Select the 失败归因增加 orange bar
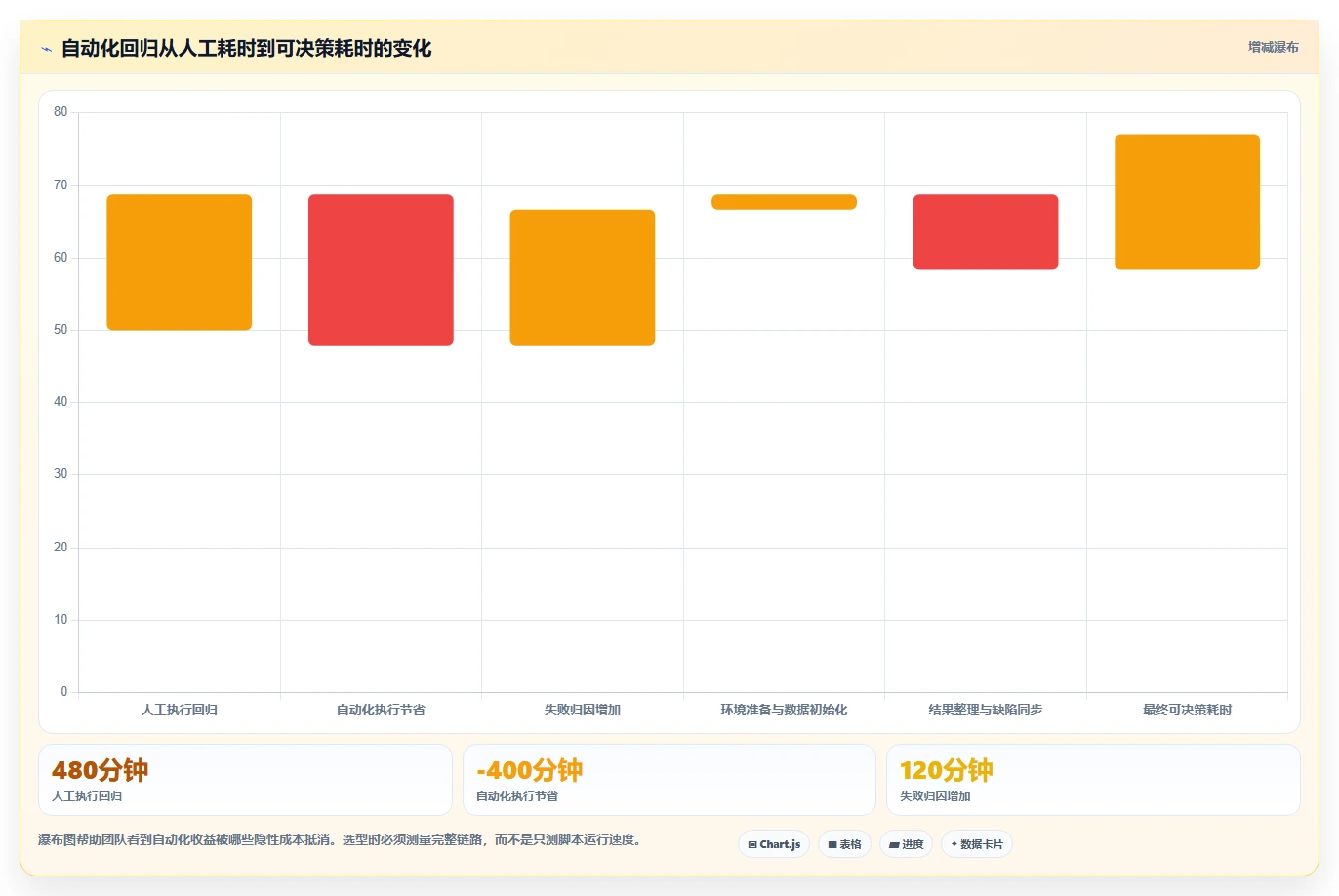 (x=583, y=277)
